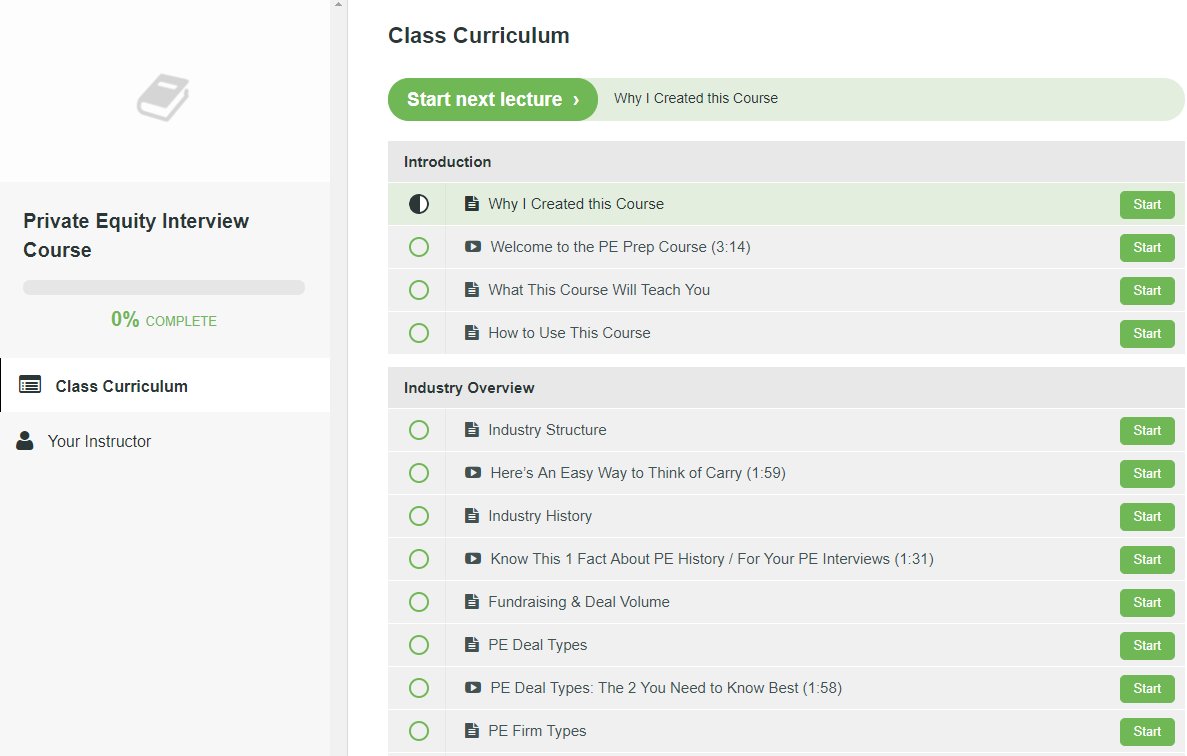Click the Your Instructor person icon
The width and height of the screenshot is (1187, 756).
point(26,441)
